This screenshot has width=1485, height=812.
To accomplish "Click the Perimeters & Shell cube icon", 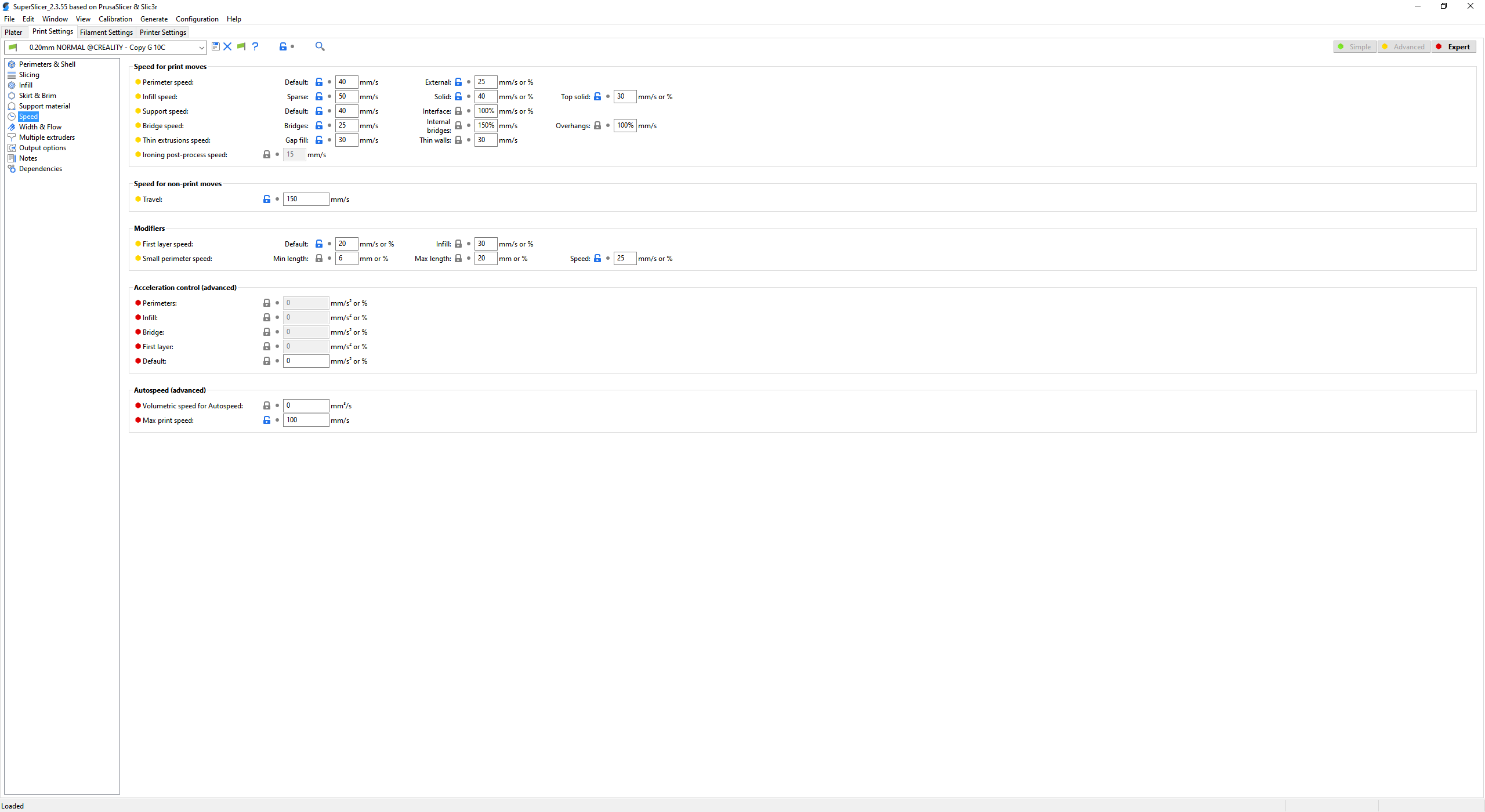I will (12, 64).
